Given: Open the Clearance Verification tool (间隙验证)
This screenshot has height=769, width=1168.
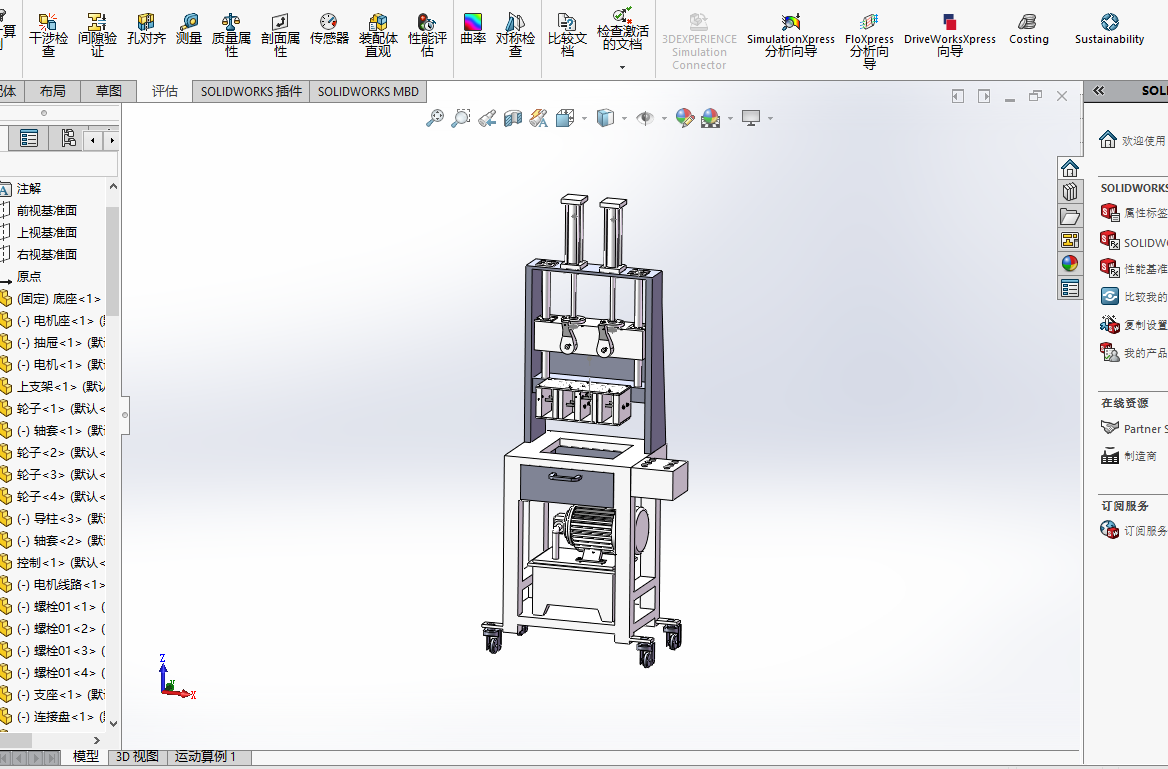Looking at the screenshot, I should point(98,35).
